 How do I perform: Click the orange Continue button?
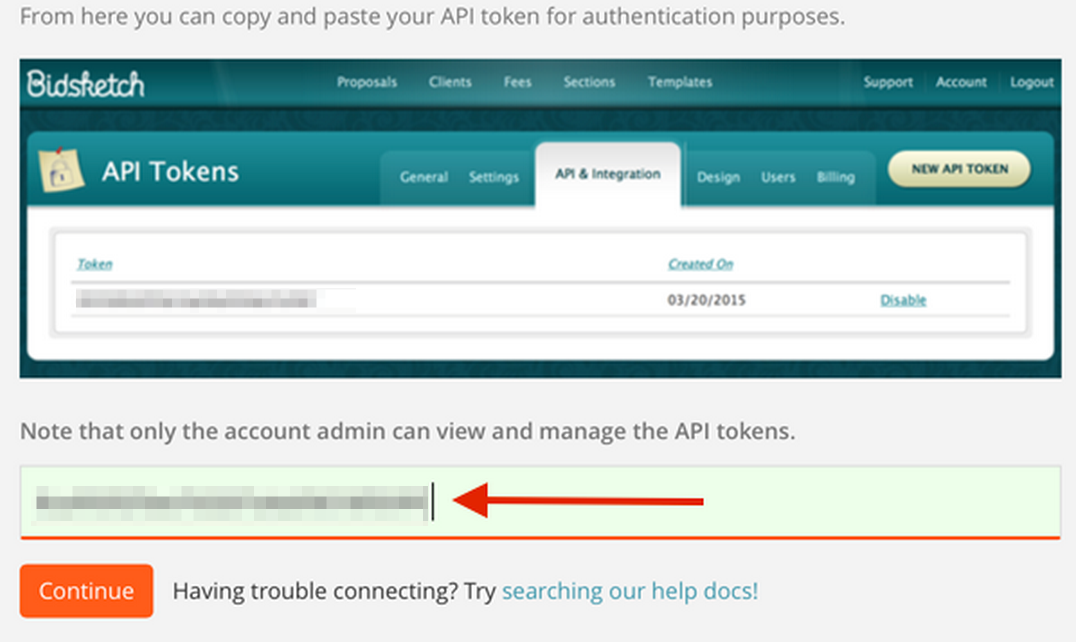(x=86, y=591)
